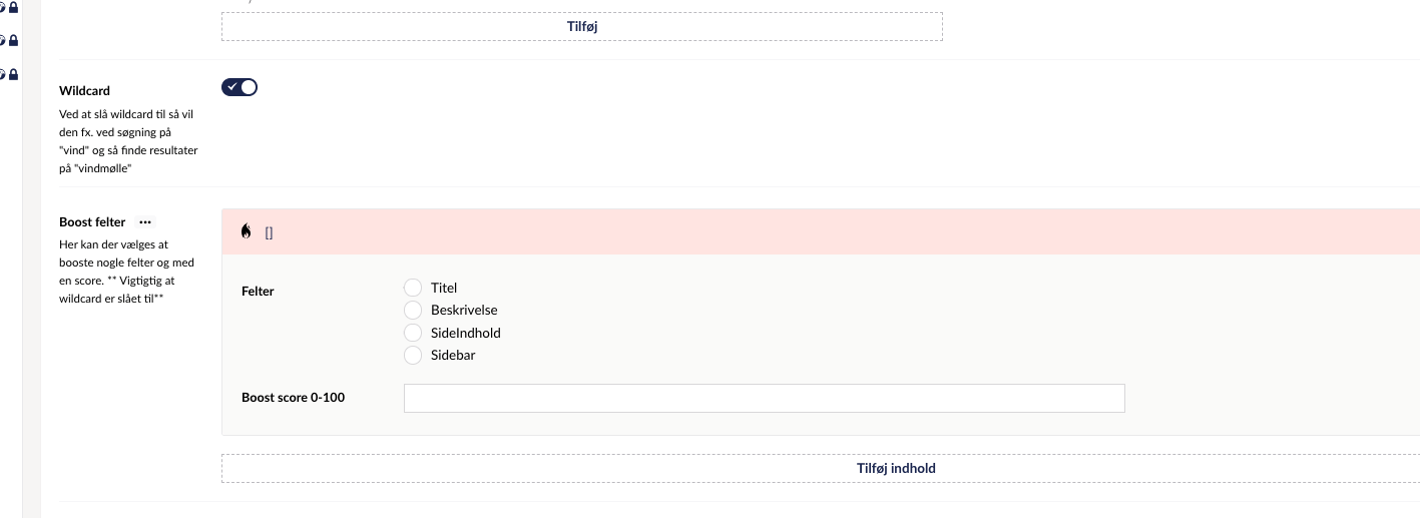Choose the Beskrivelse radio button
This screenshot has width=1420, height=518.
coord(413,310)
